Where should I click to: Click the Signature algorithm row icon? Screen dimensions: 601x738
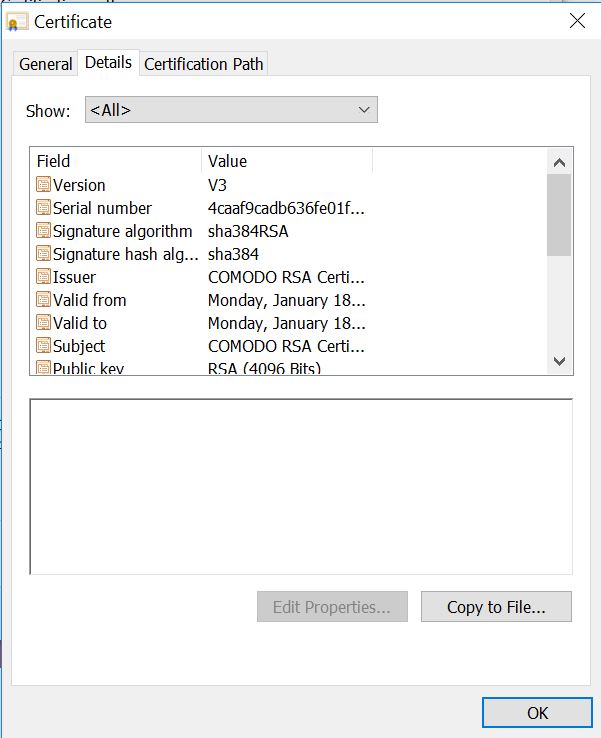point(43,231)
